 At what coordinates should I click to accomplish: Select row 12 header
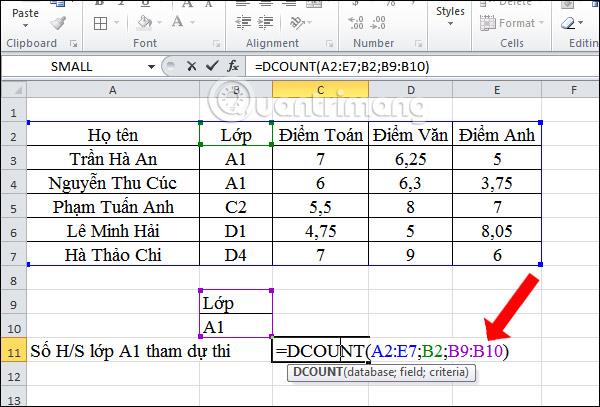[14, 376]
